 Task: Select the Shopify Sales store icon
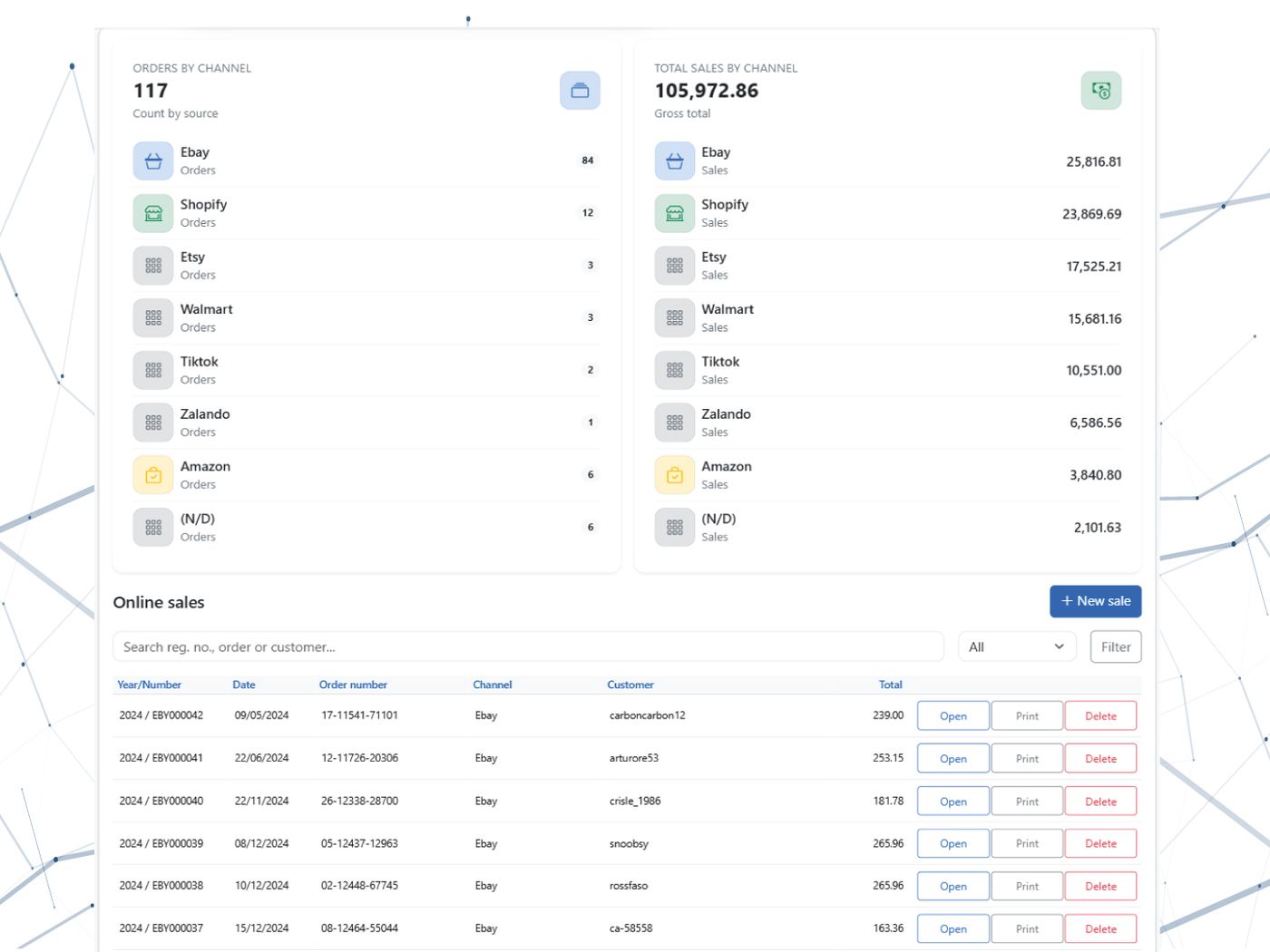click(675, 214)
